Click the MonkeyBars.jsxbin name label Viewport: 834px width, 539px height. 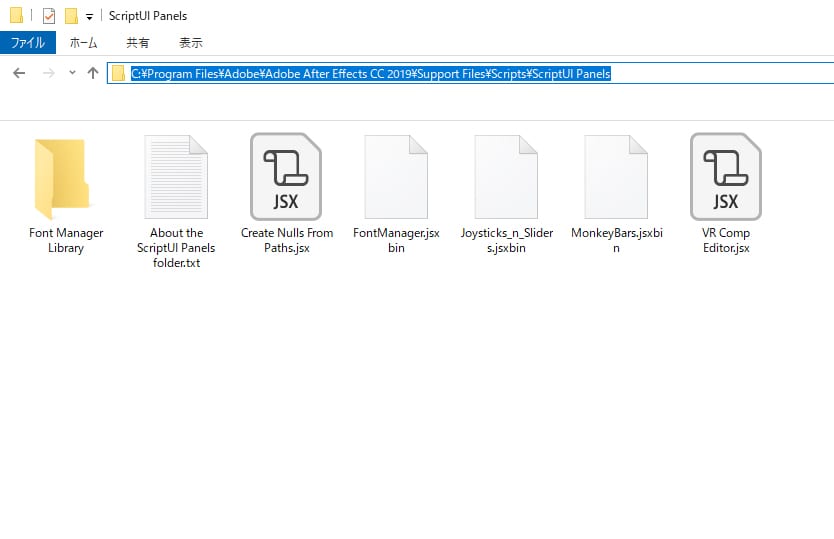616,241
